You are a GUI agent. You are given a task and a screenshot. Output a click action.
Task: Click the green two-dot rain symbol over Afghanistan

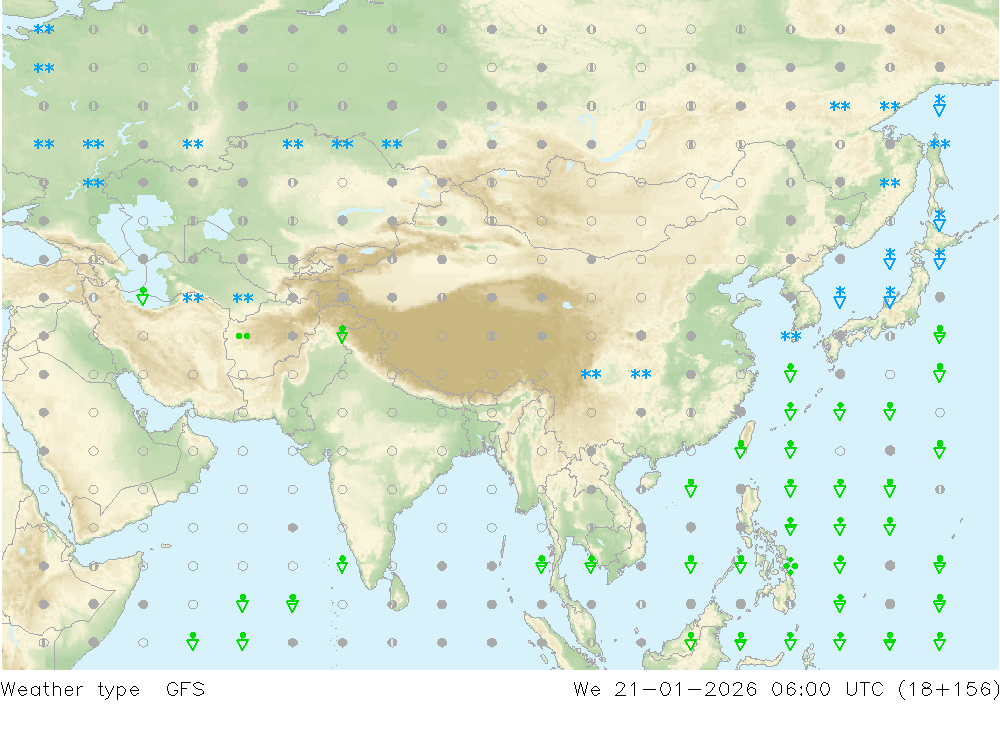point(243,336)
